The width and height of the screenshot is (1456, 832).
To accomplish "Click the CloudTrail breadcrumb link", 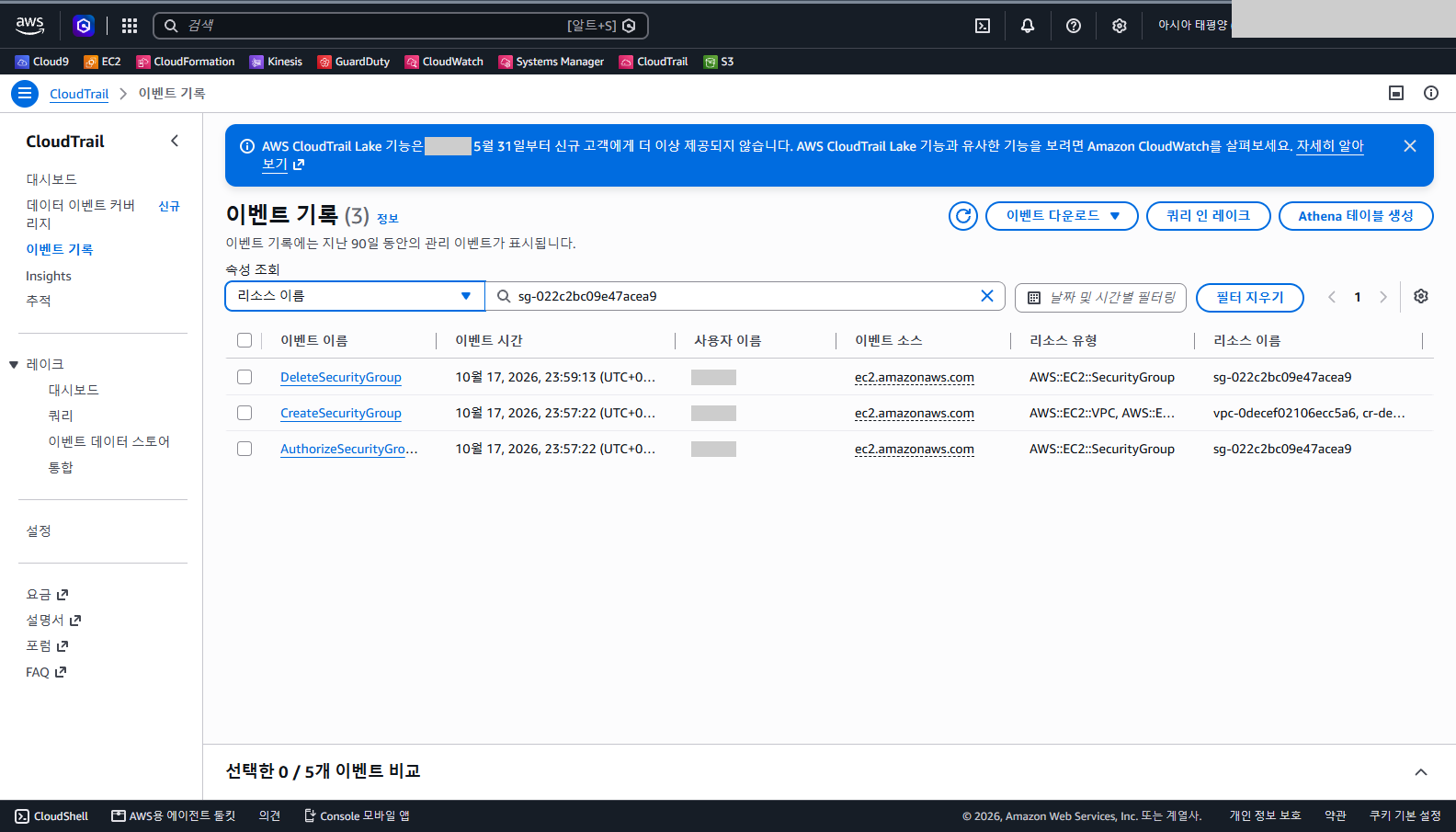I will coord(79,94).
